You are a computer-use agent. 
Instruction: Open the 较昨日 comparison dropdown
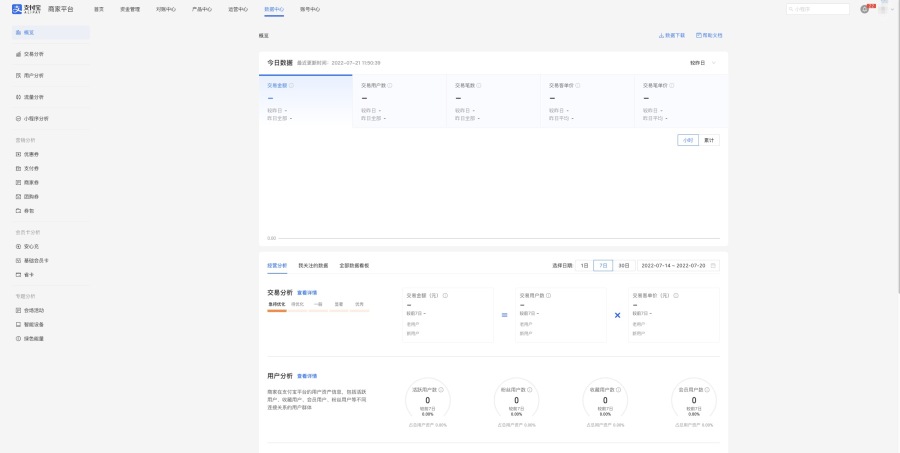tap(703, 63)
